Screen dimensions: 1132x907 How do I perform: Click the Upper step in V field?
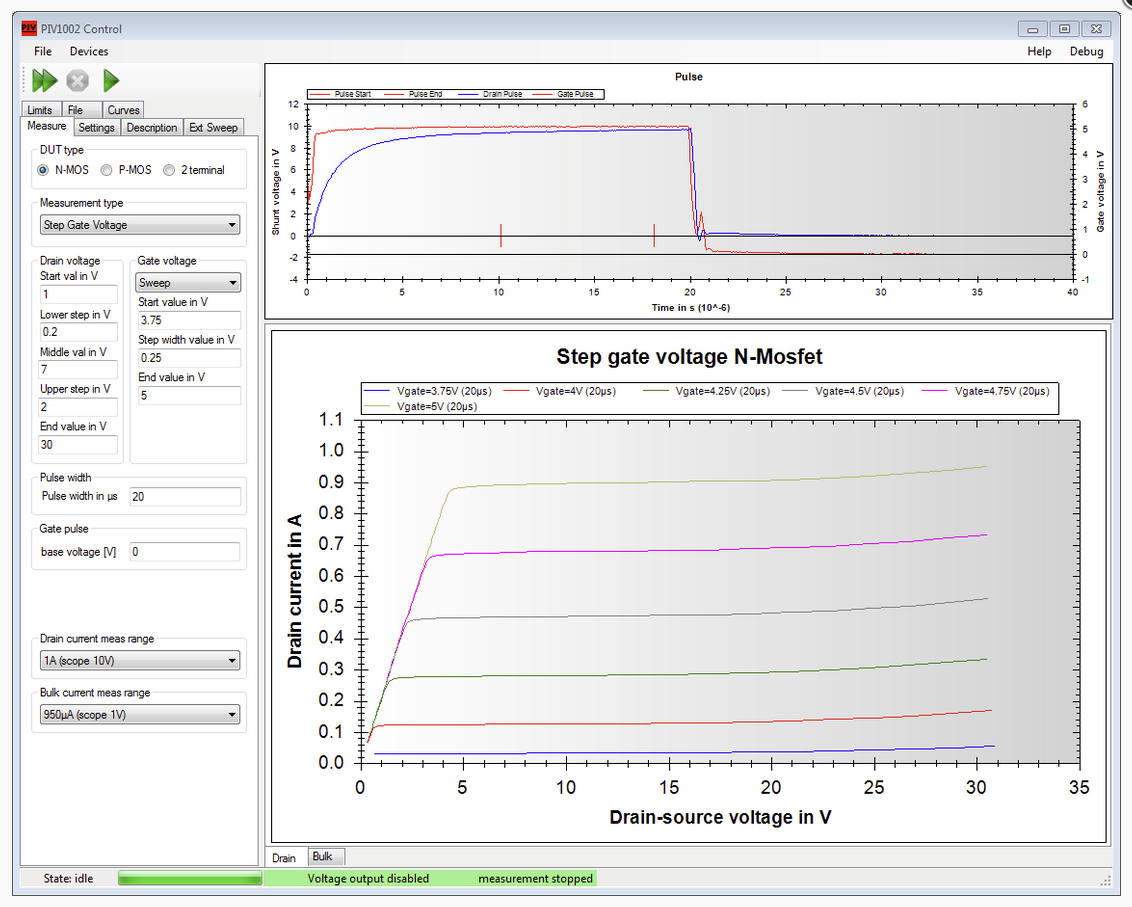click(78, 407)
